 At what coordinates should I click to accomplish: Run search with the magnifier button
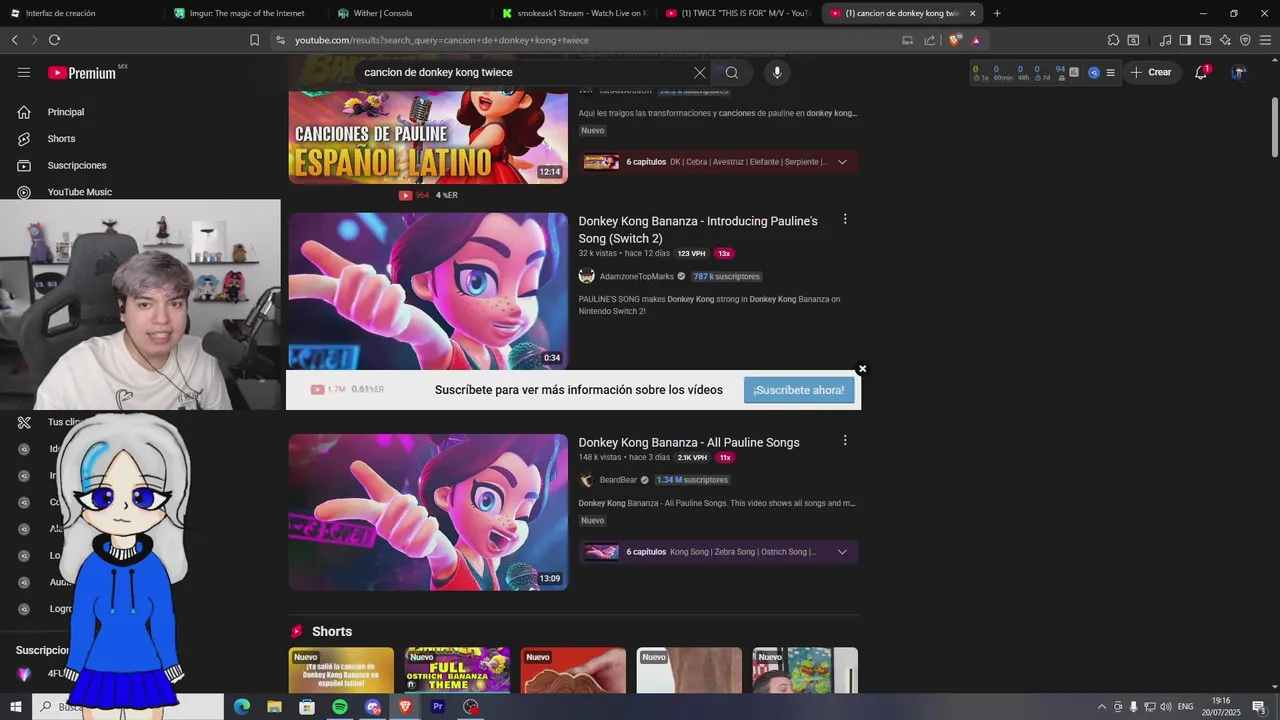tap(732, 72)
